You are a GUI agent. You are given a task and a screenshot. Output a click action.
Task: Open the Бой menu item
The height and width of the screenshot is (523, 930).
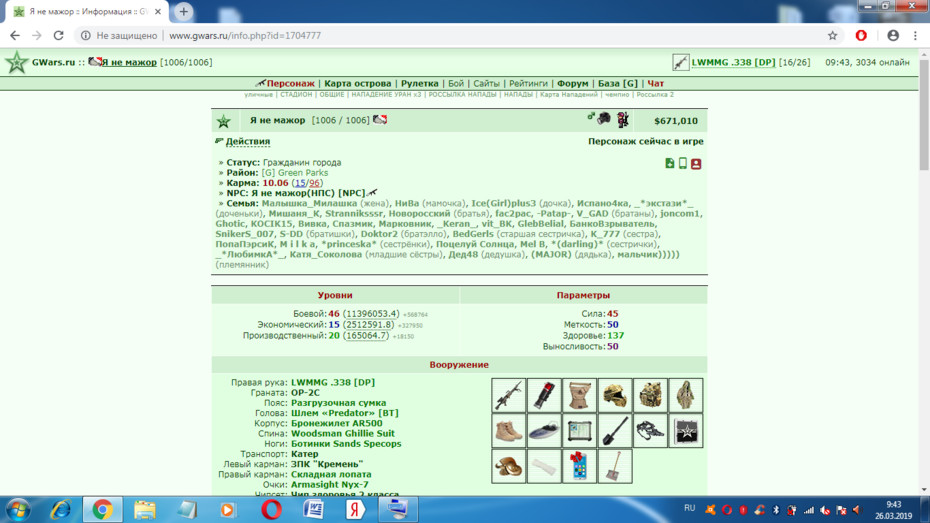coord(456,84)
